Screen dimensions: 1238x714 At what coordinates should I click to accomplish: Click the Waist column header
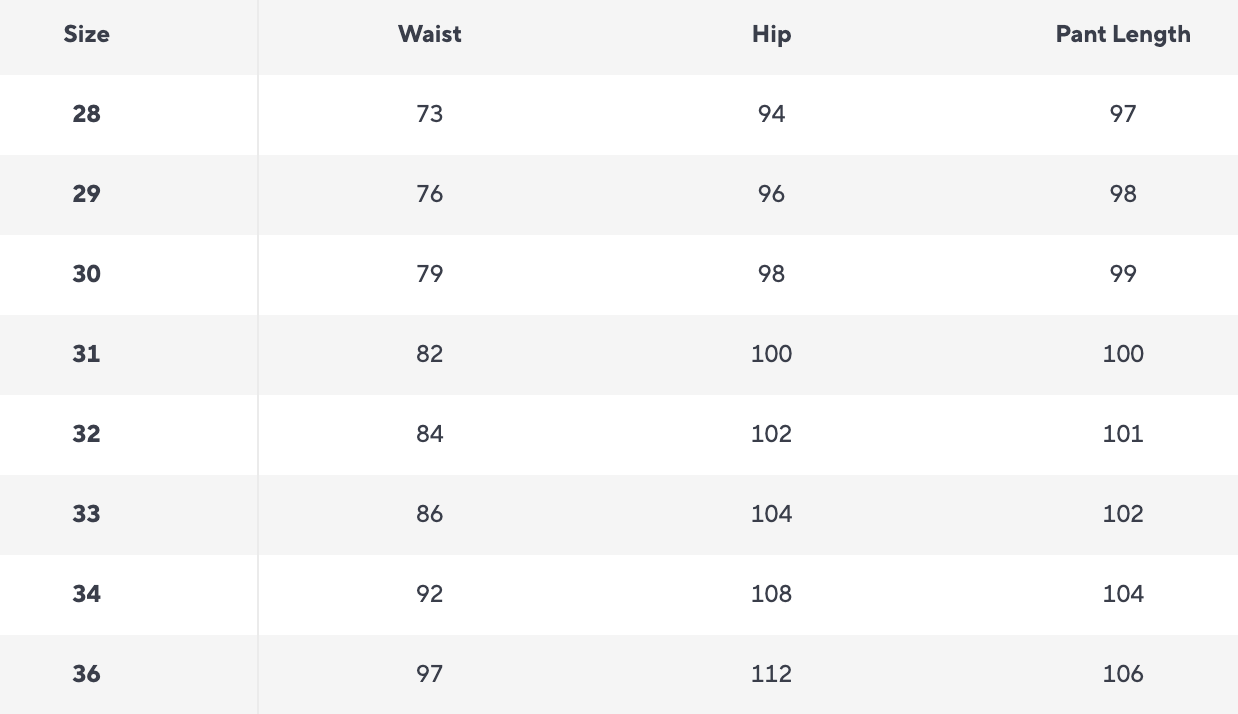429,34
